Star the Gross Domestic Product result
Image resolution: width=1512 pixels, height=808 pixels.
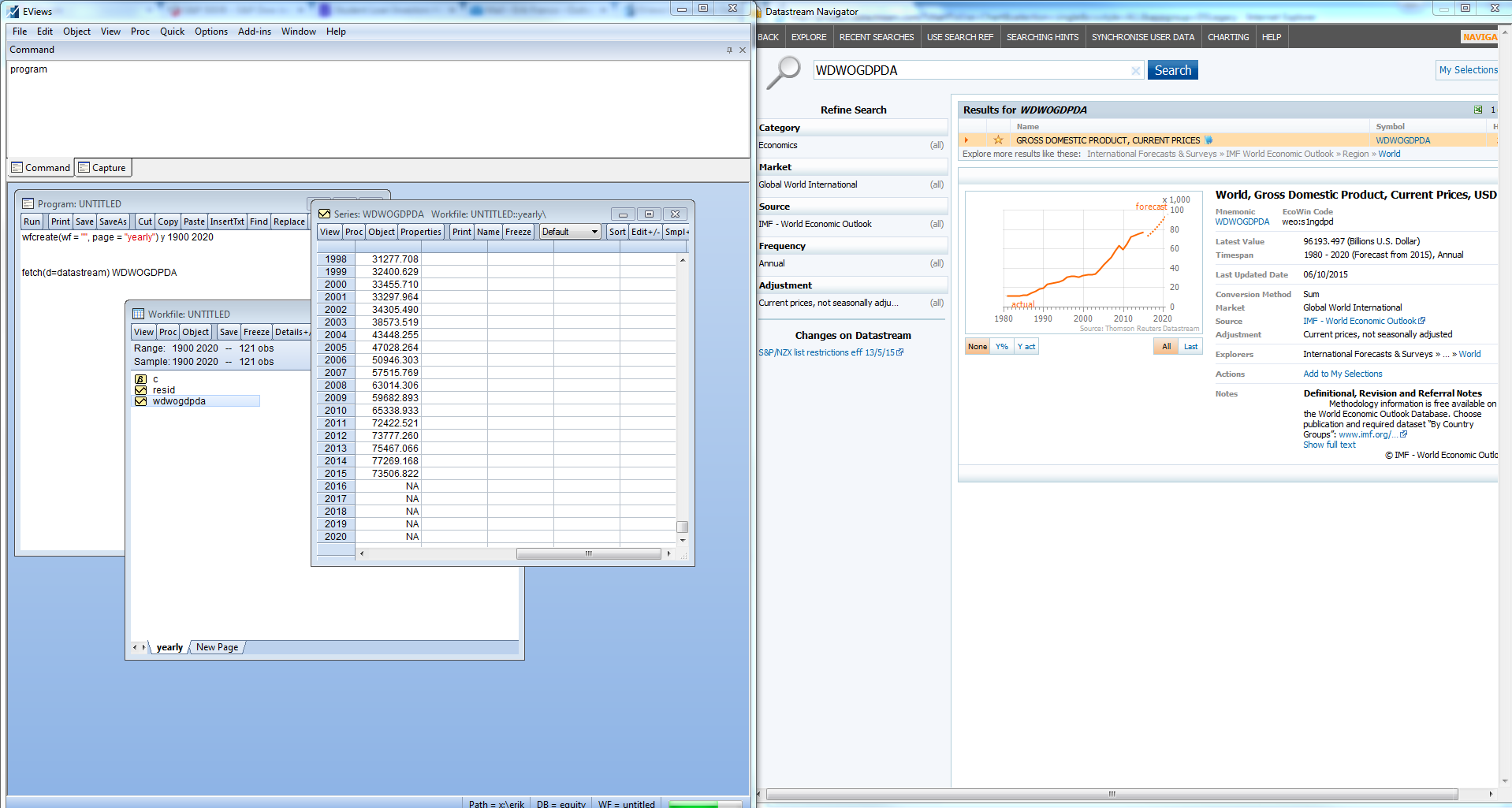point(998,140)
